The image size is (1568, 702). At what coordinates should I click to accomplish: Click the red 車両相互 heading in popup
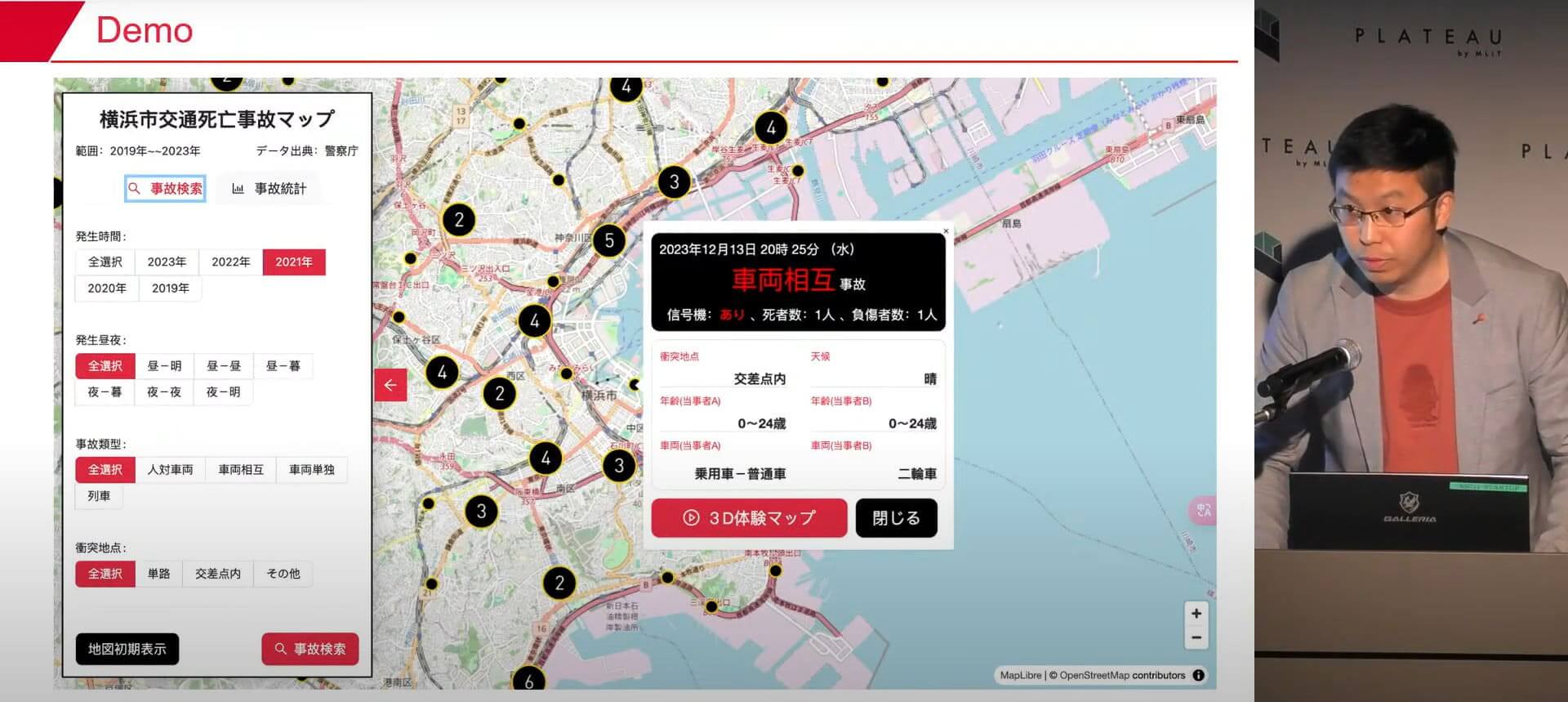point(782,280)
